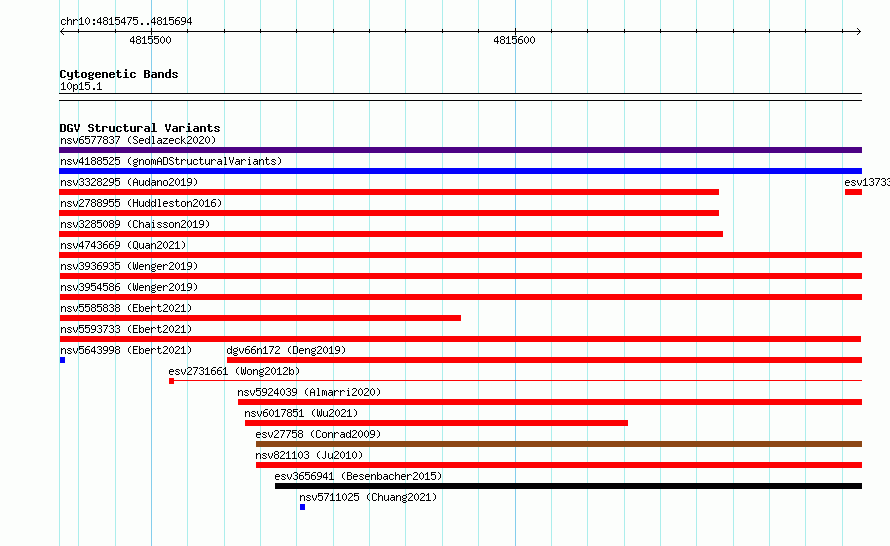Click the black esv3656941 (Besenbacher2015) bar

tap(568, 486)
